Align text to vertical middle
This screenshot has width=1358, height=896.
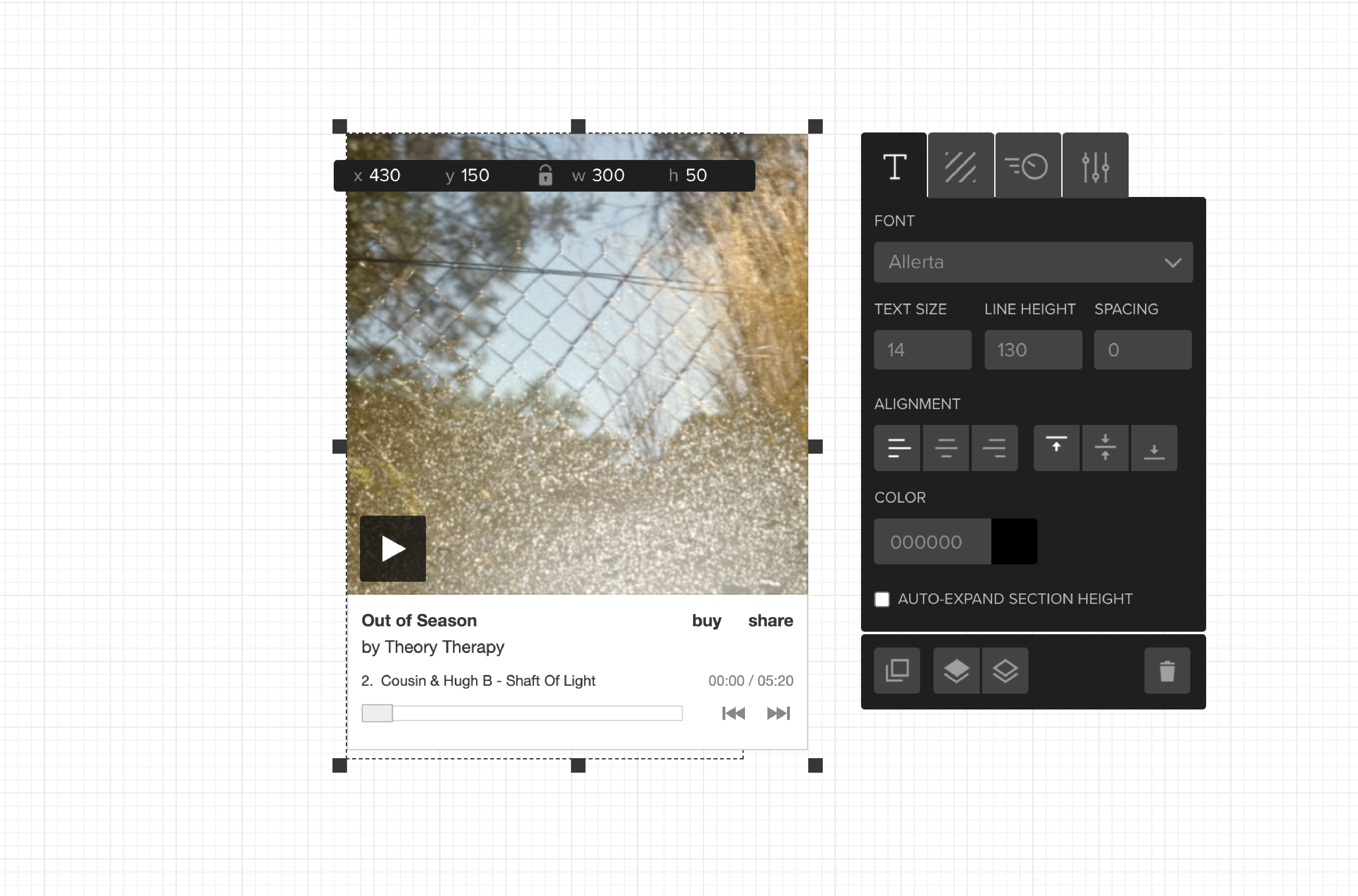tap(1105, 447)
